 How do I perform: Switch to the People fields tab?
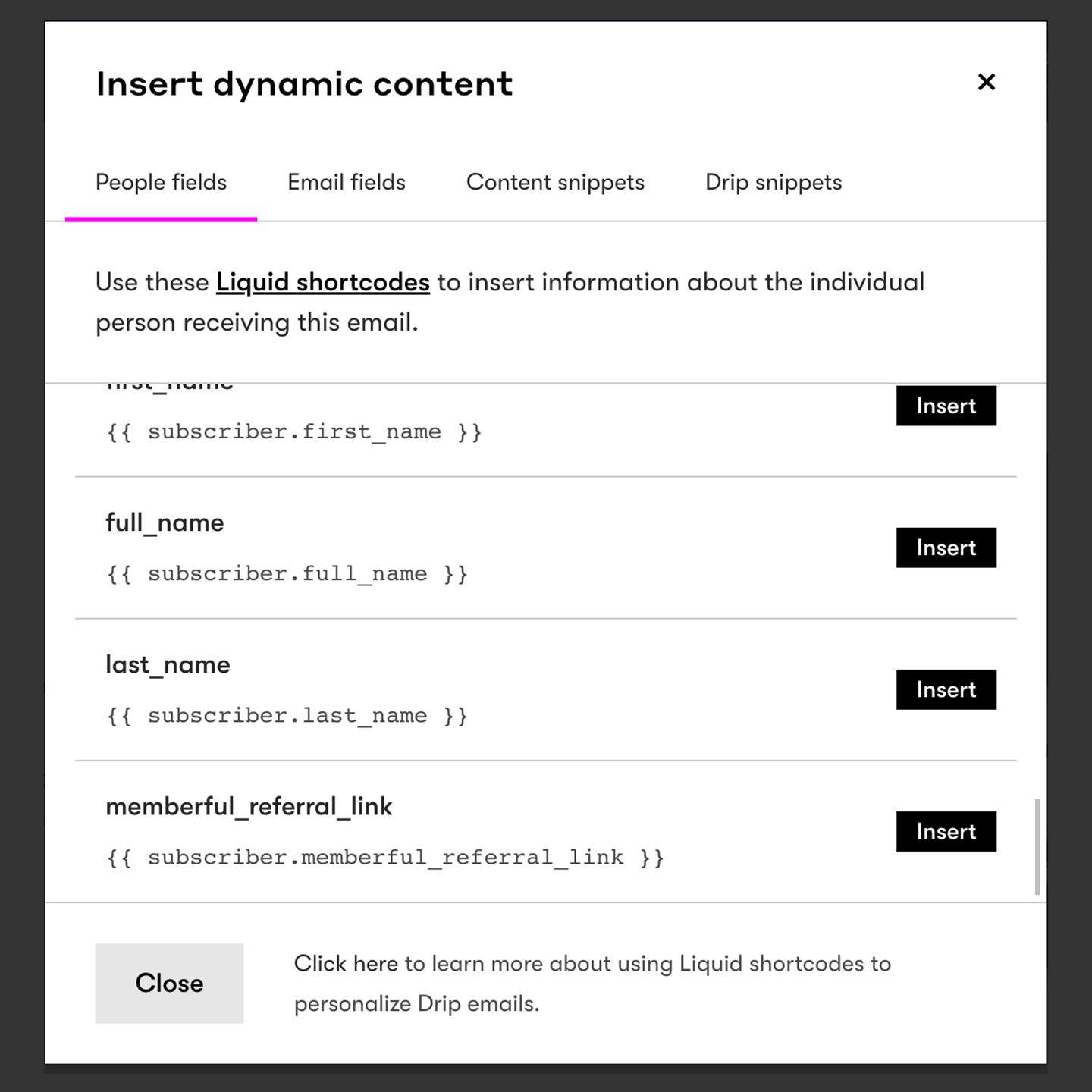161,182
